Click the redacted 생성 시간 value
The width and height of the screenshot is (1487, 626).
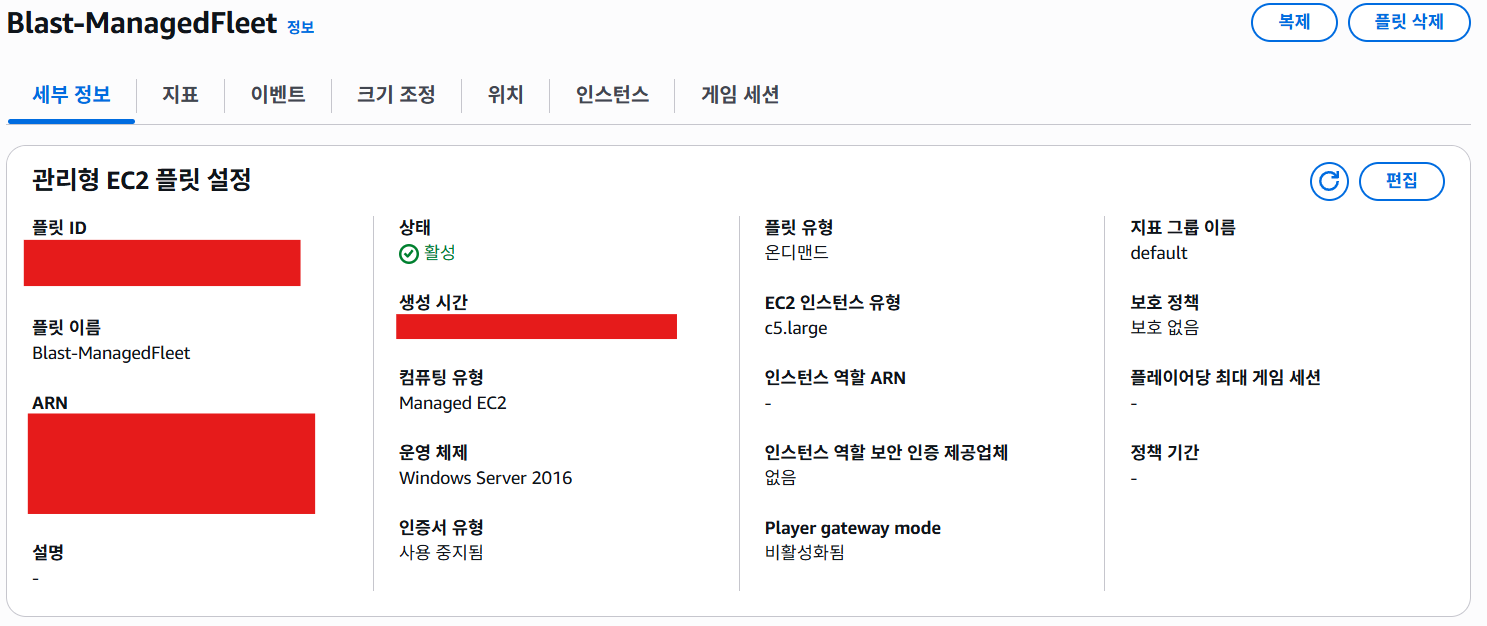coord(537,326)
